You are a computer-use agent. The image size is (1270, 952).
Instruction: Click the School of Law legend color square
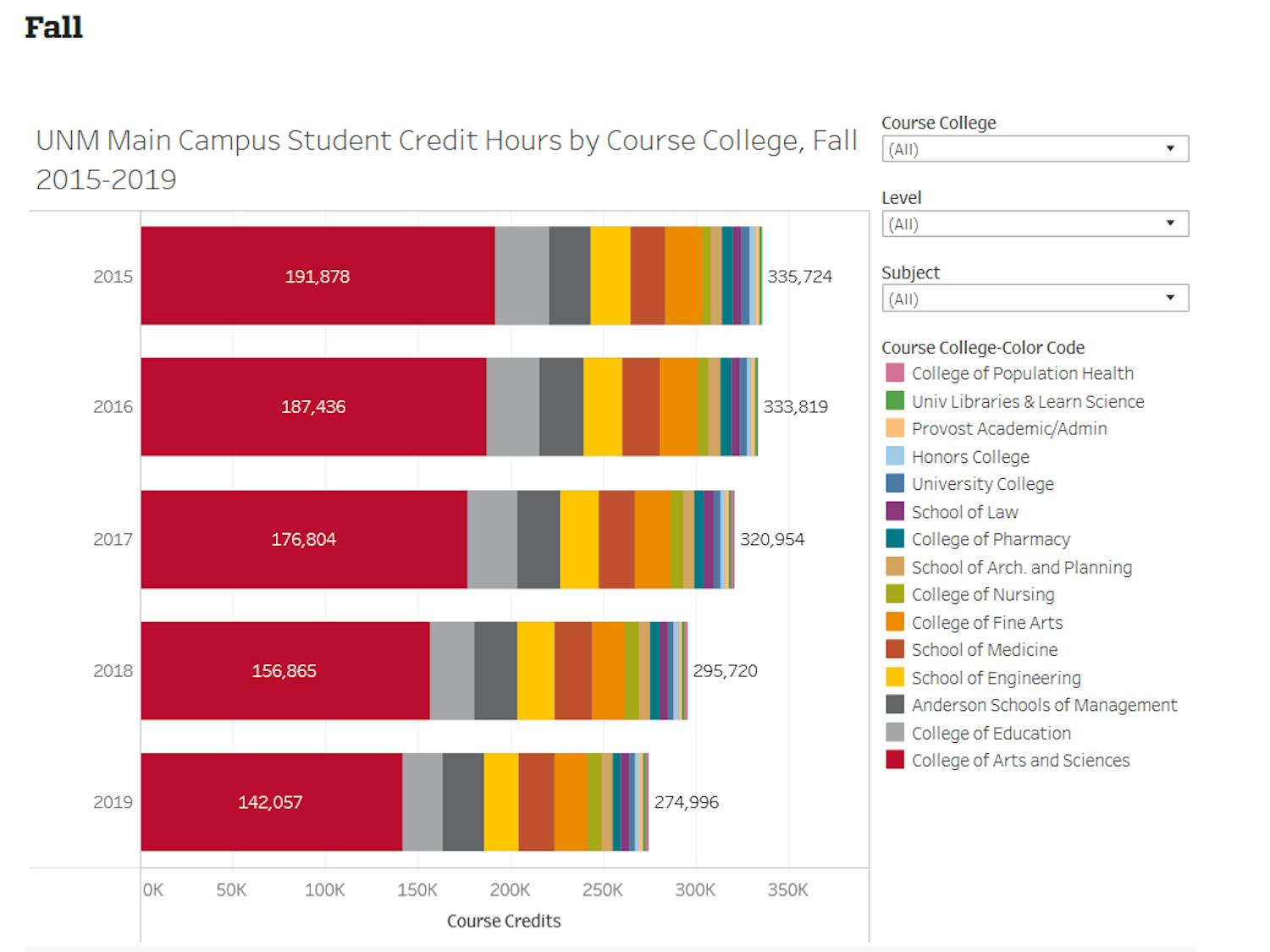(897, 511)
